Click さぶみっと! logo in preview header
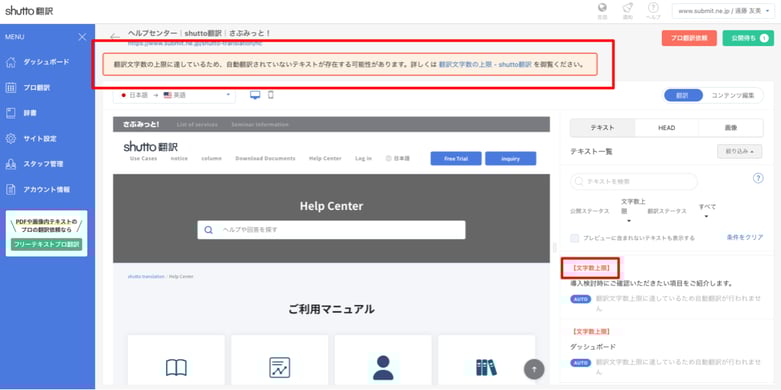Image resolution: width=781 pixels, height=390 pixels. (141, 124)
